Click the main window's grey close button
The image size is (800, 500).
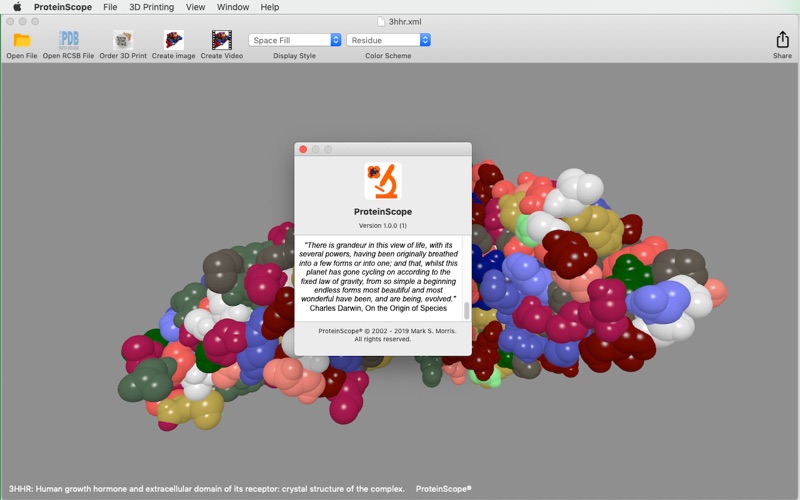(10, 21)
